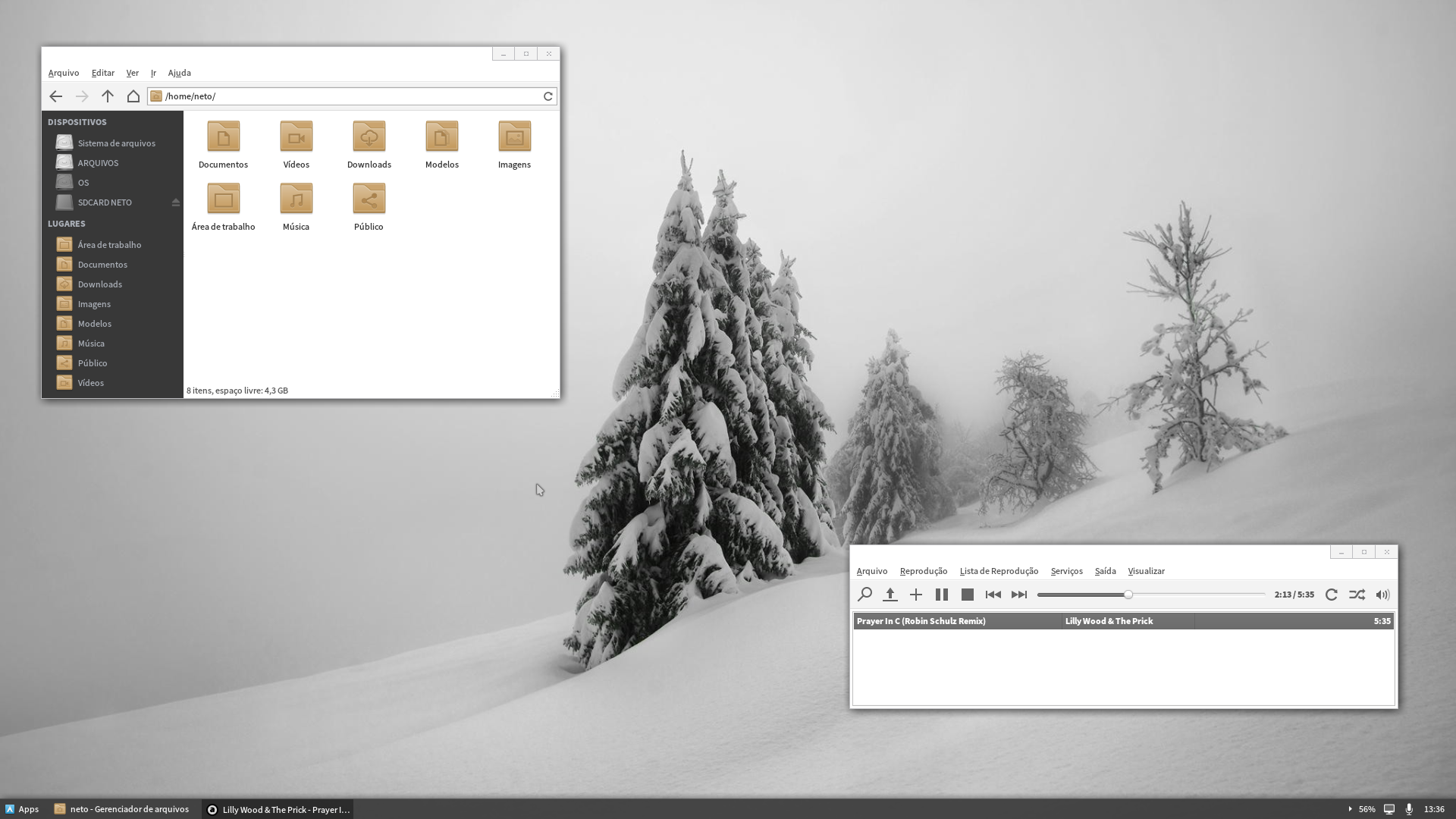Go back in the file manager
Screen dimensions: 1456x819
point(55,96)
